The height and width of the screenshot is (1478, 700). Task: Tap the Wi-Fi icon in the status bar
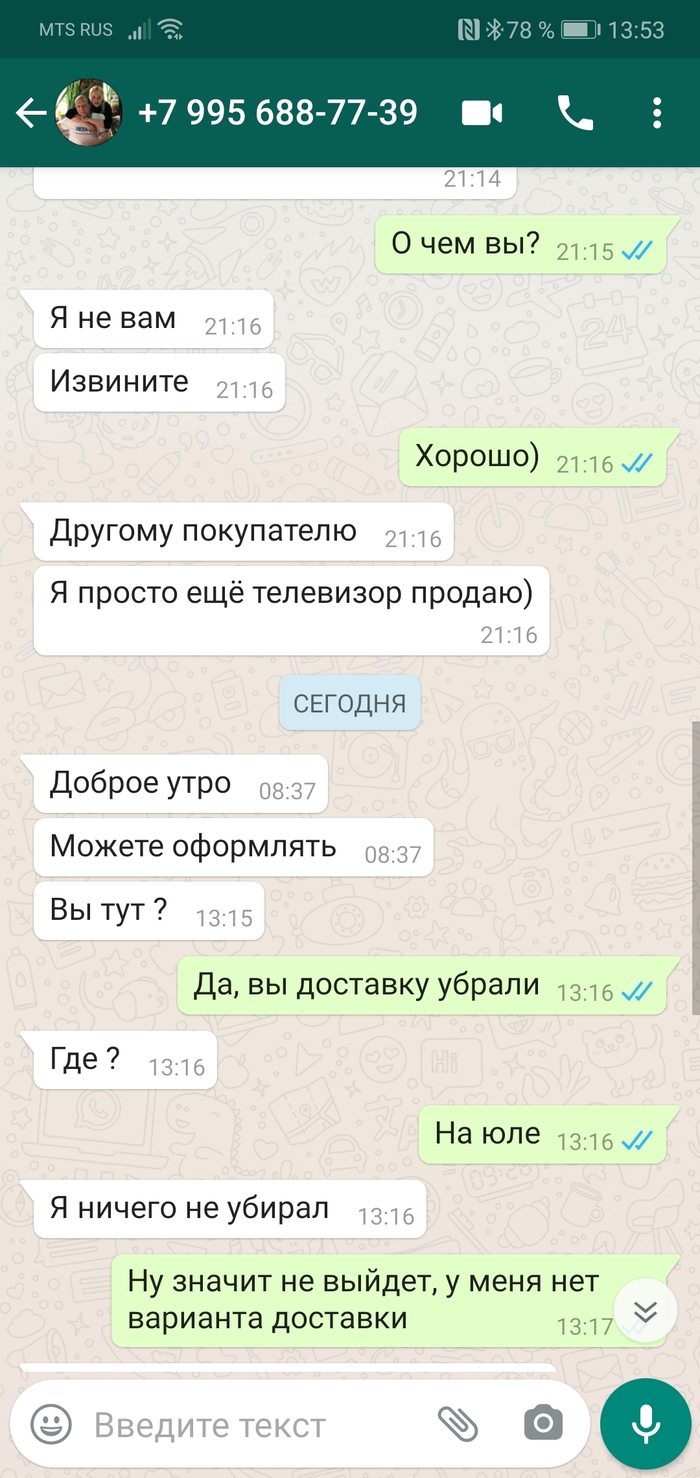tap(174, 30)
